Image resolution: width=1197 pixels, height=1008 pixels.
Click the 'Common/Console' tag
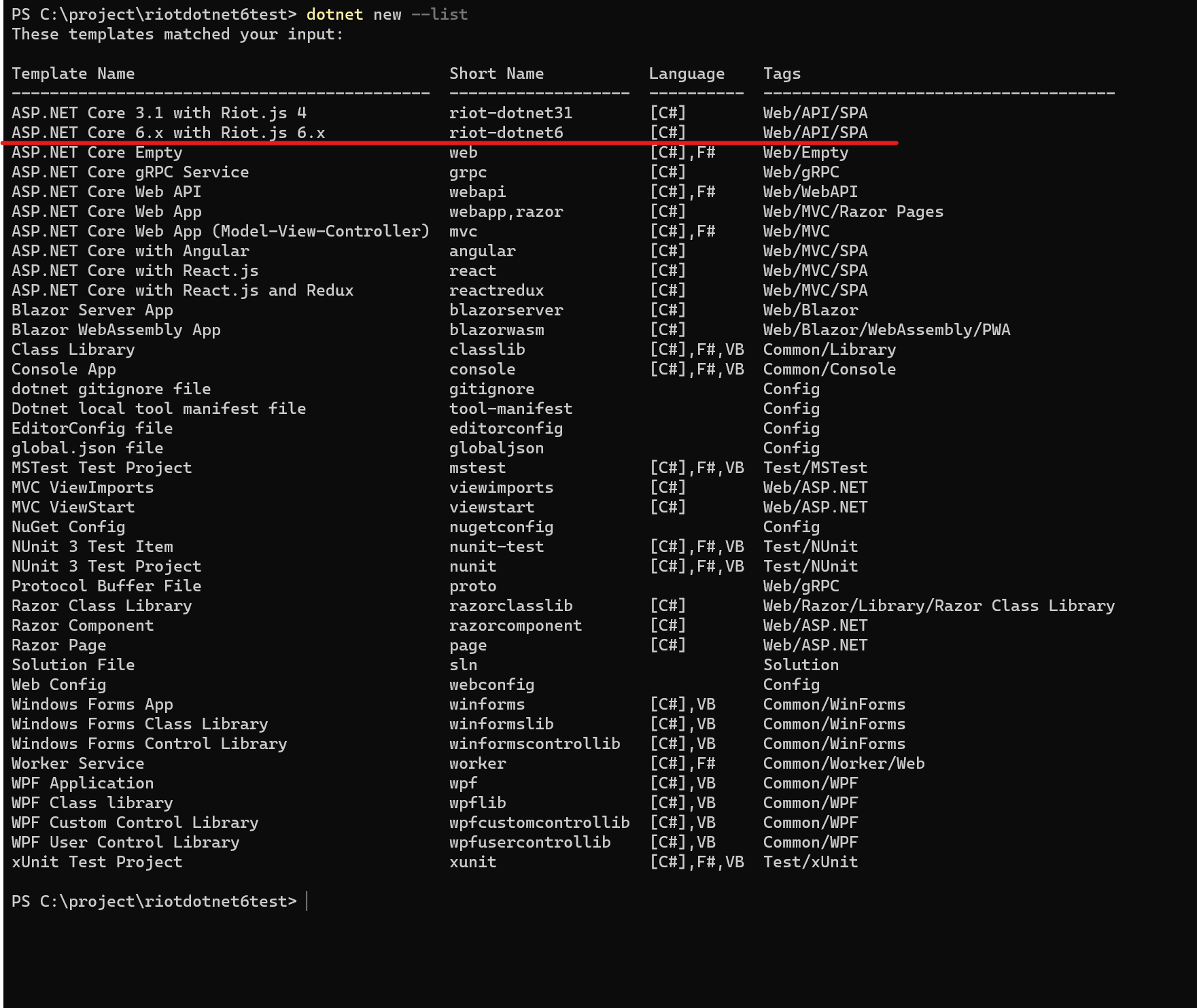point(829,369)
